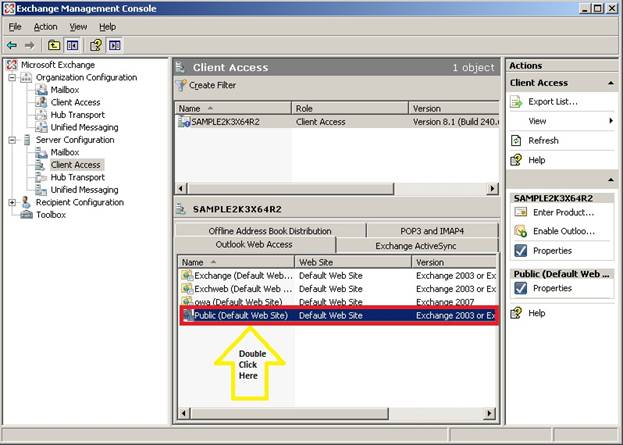Click Version column header in upper server list
The image size is (623, 445).
coord(454,108)
